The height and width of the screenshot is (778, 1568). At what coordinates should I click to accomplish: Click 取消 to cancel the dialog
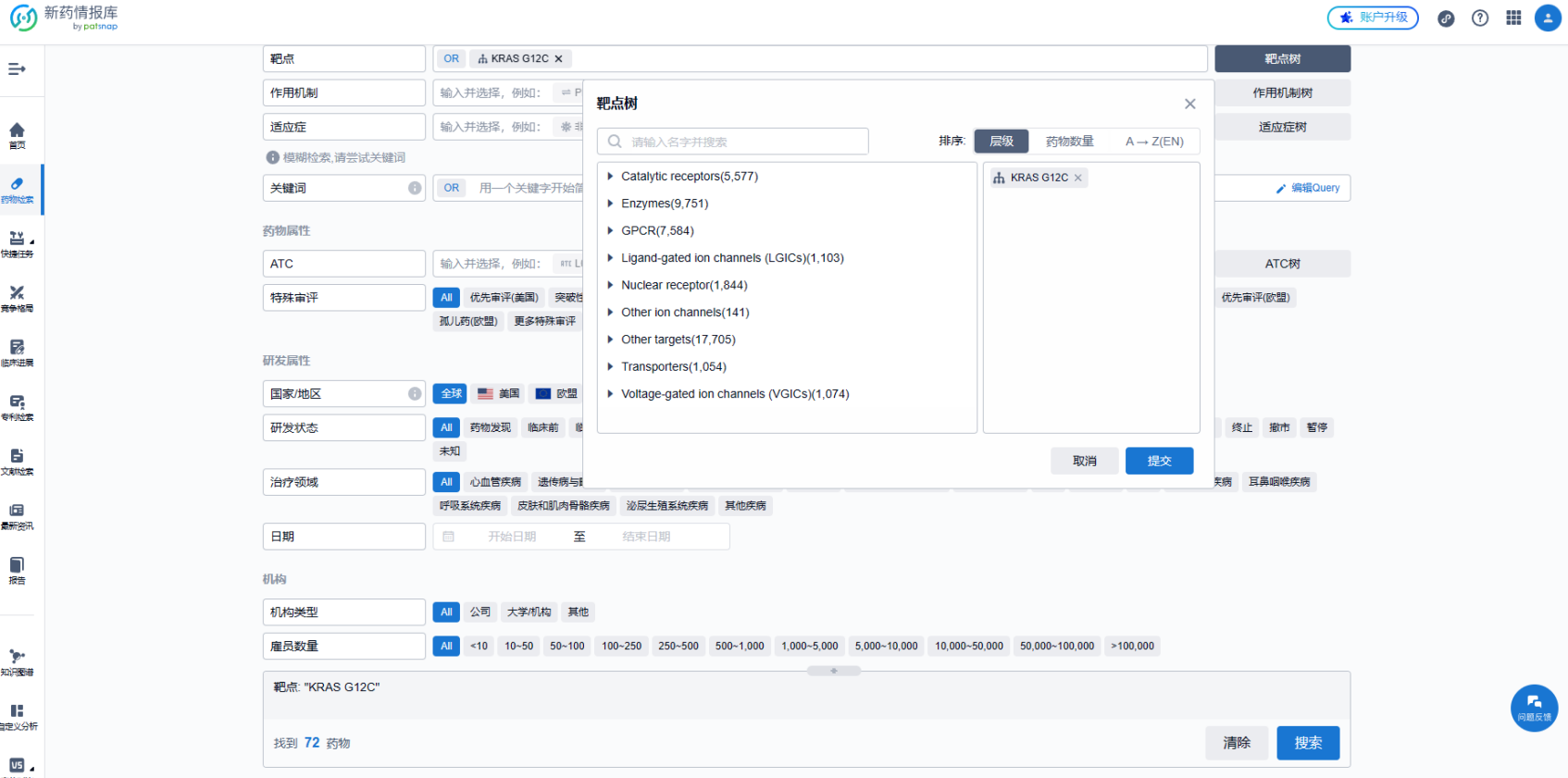[1084, 461]
